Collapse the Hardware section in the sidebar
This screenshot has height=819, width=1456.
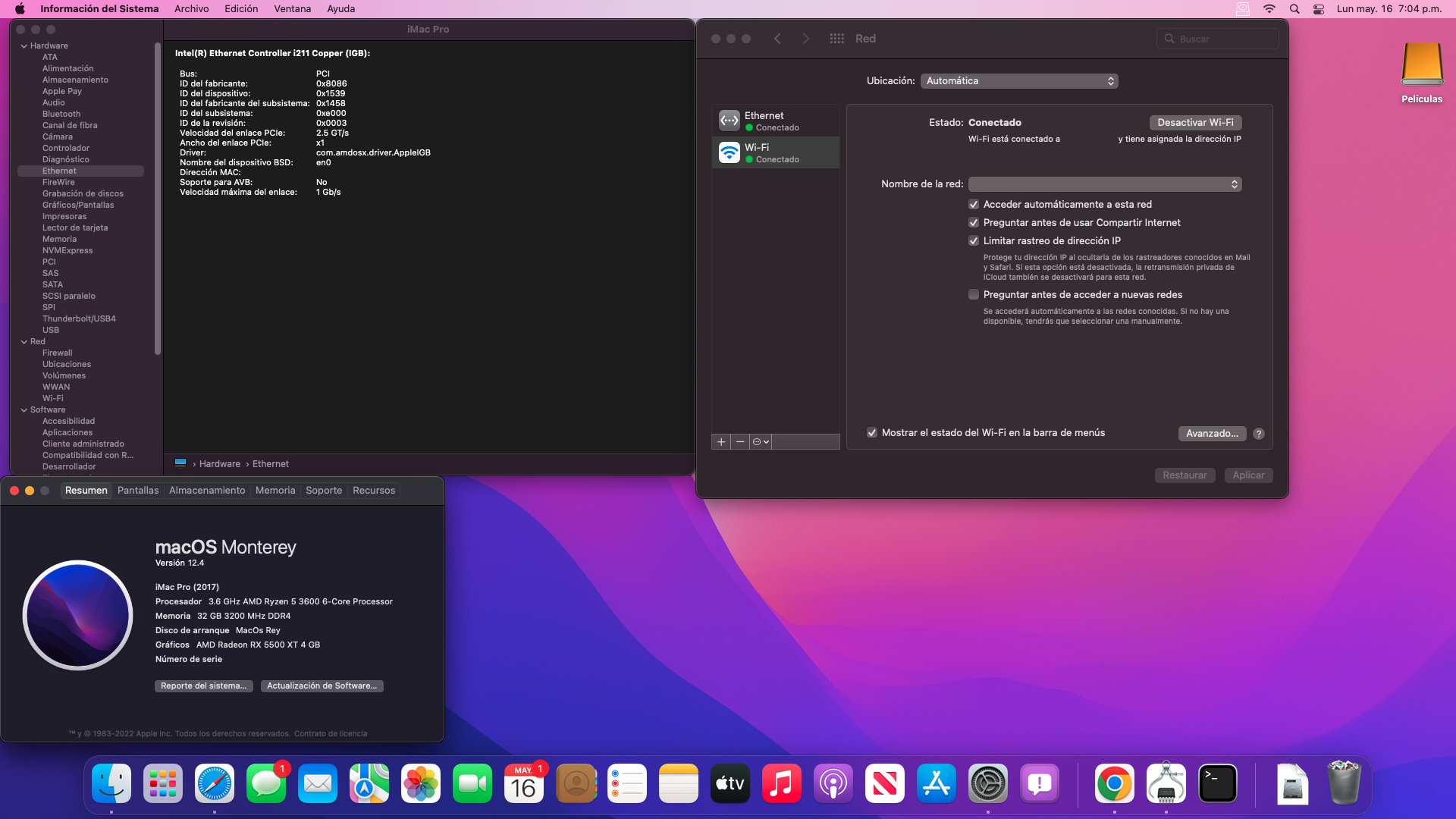click(x=24, y=46)
